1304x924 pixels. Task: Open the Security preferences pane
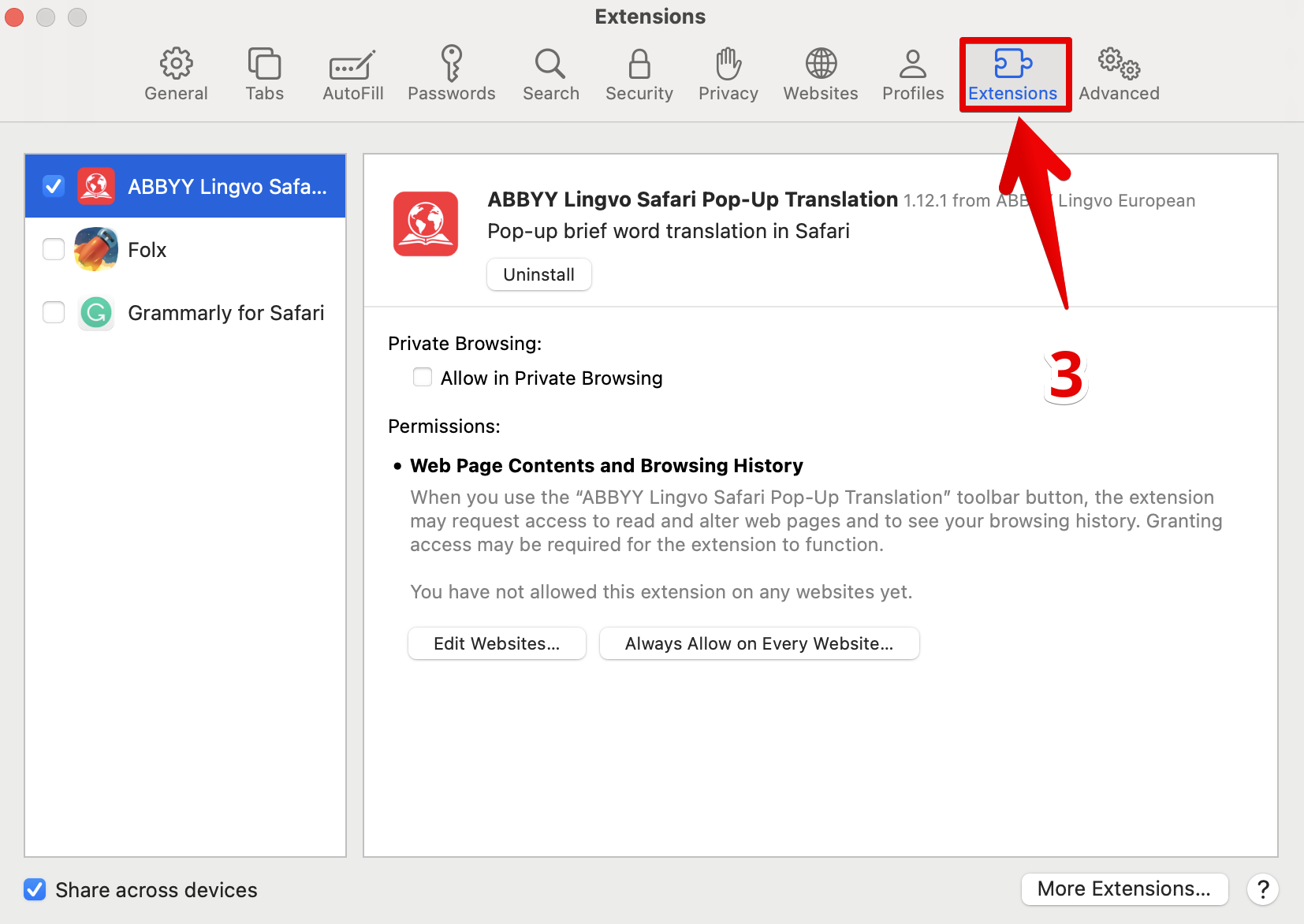pyautogui.click(x=639, y=75)
